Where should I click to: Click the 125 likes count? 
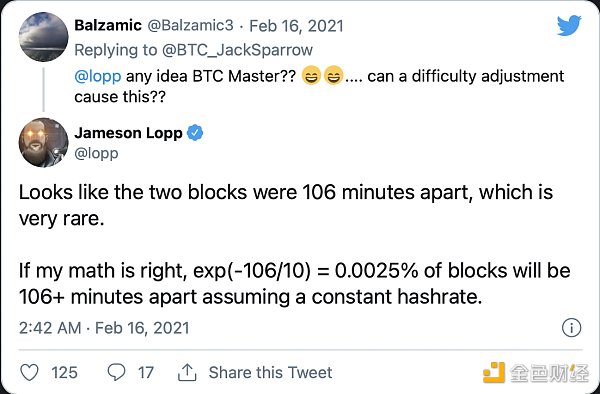(x=64, y=372)
